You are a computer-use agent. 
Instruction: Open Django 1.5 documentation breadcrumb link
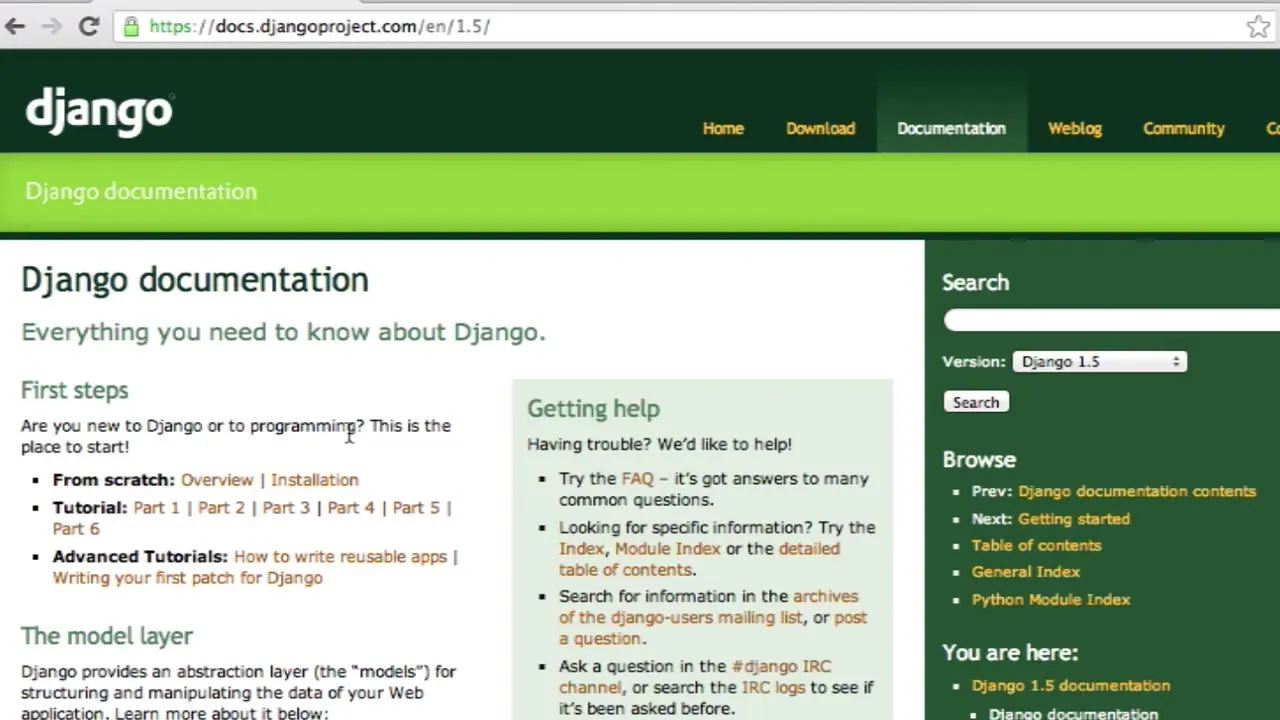[x=1070, y=686]
